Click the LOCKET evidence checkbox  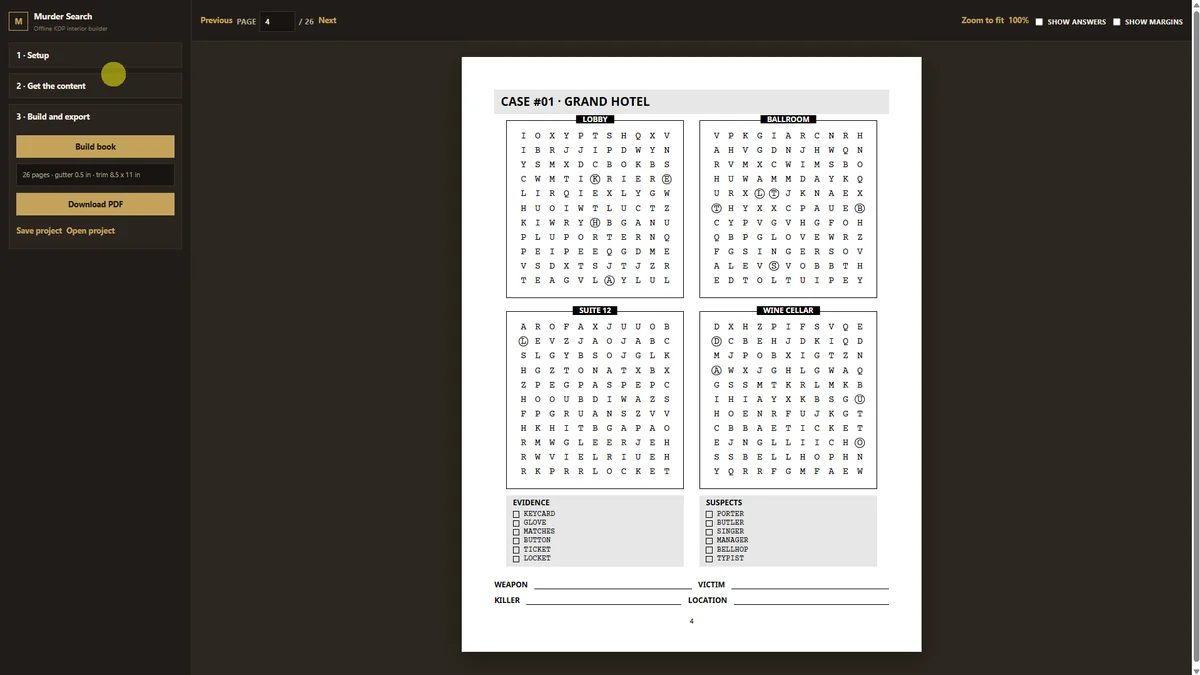(x=516, y=559)
